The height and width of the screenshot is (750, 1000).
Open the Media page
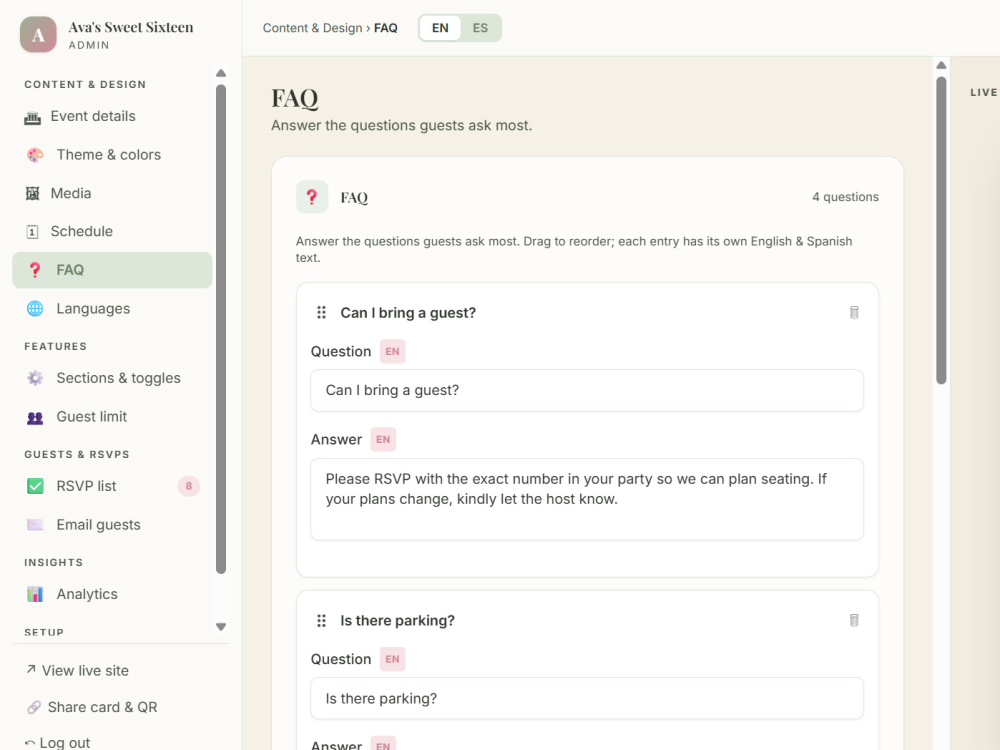(112, 193)
